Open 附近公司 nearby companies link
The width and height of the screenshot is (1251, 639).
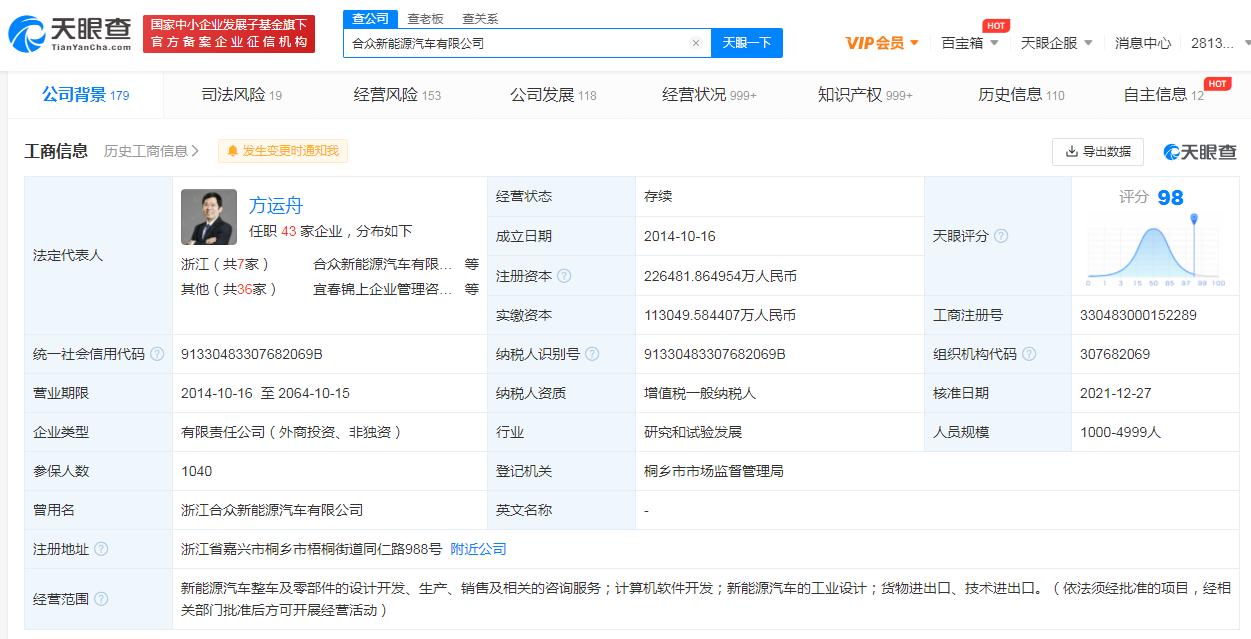tap(478, 549)
